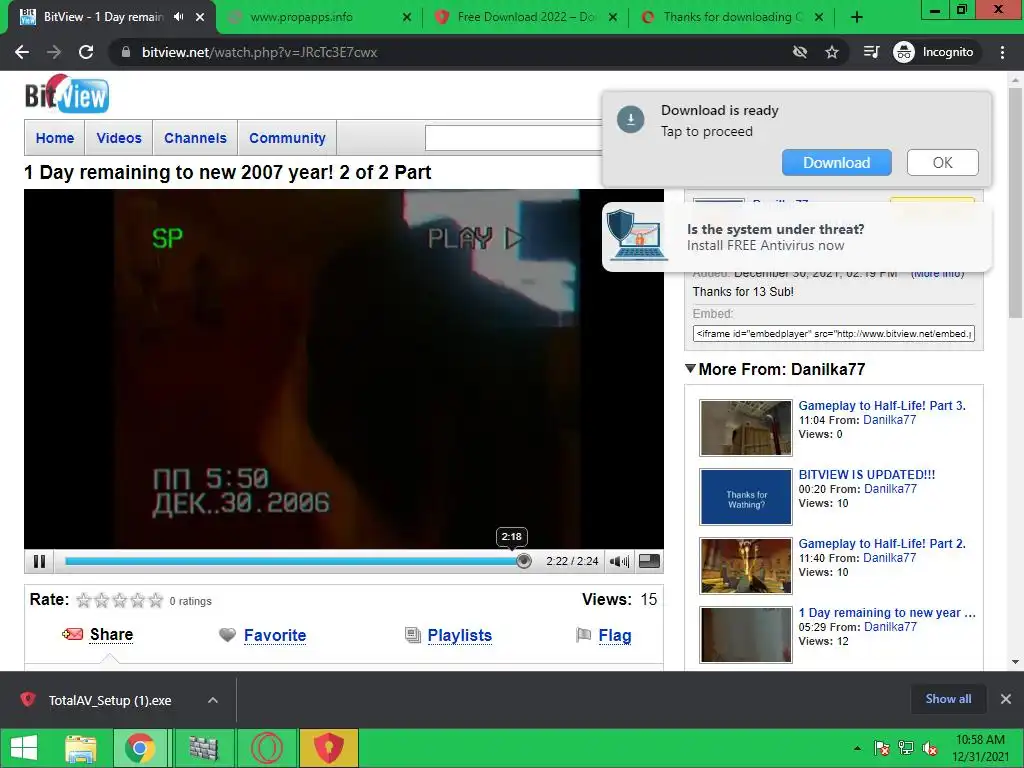This screenshot has height=768, width=1024.
Task: Mute the BitView tab speaker icon
Action: coord(179,17)
